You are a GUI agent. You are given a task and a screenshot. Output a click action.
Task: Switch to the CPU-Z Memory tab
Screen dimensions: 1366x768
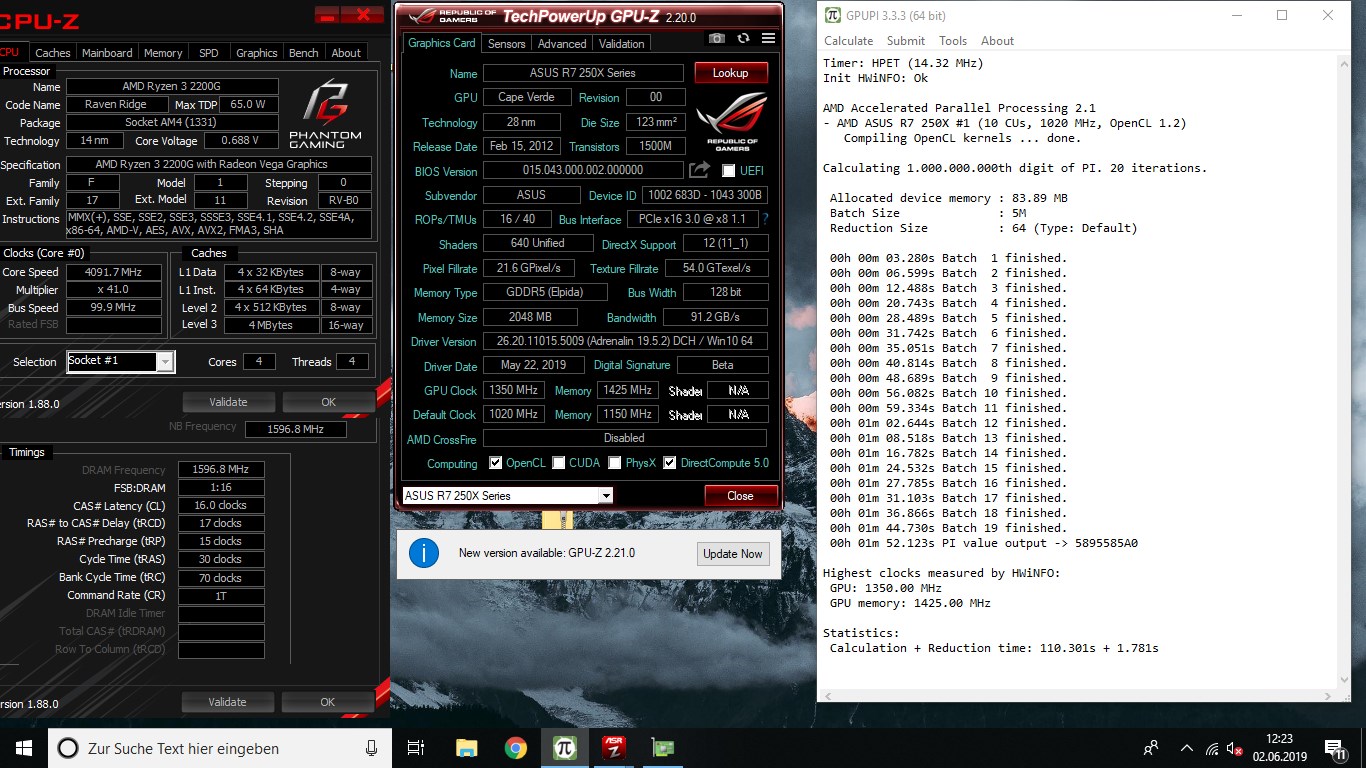pyautogui.click(x=163, y=53)
